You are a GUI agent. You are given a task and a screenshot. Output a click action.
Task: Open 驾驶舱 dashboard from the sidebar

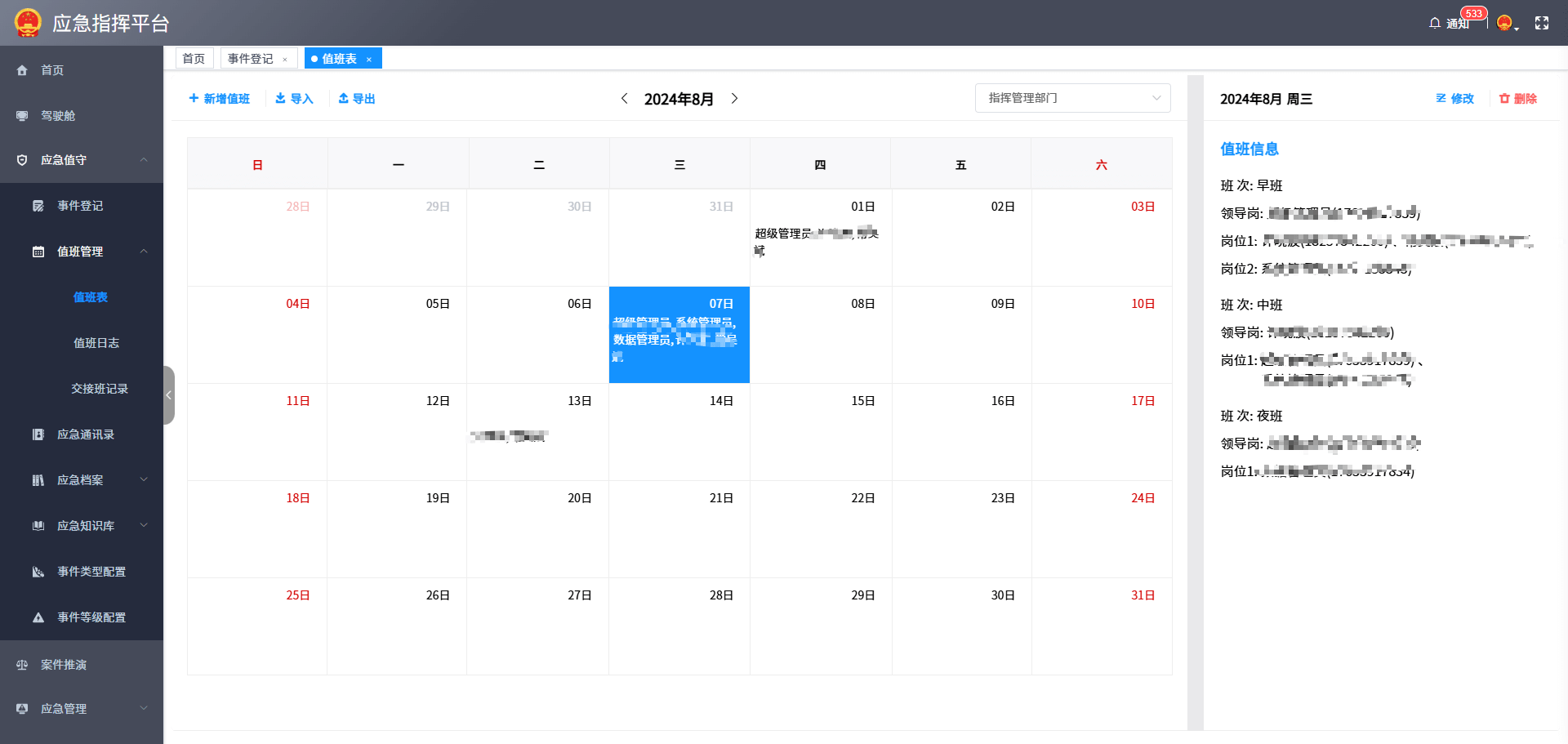click(57, 116)
